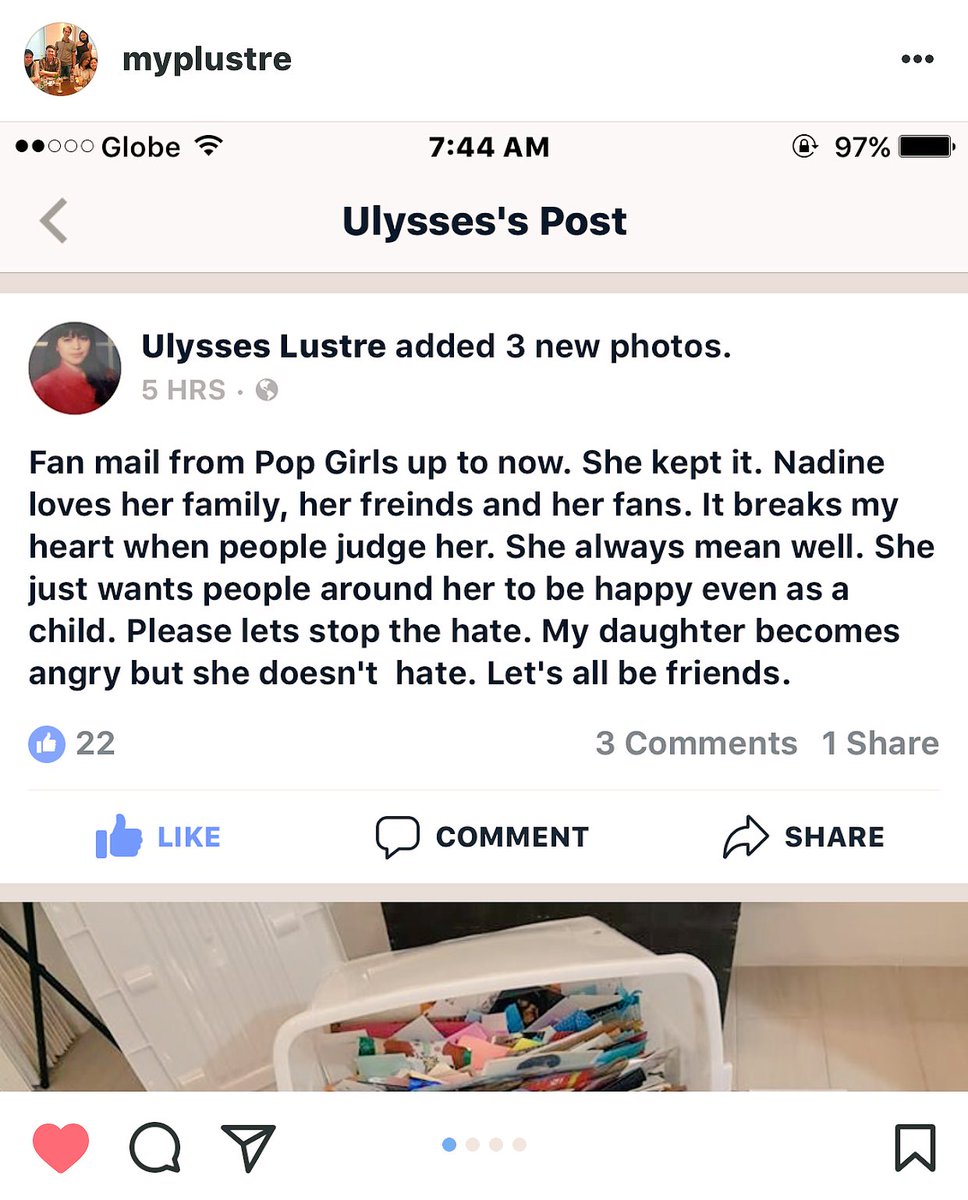Send the post using the paper plane icon
The image size is (968, 1200).
click(247, 1146)
